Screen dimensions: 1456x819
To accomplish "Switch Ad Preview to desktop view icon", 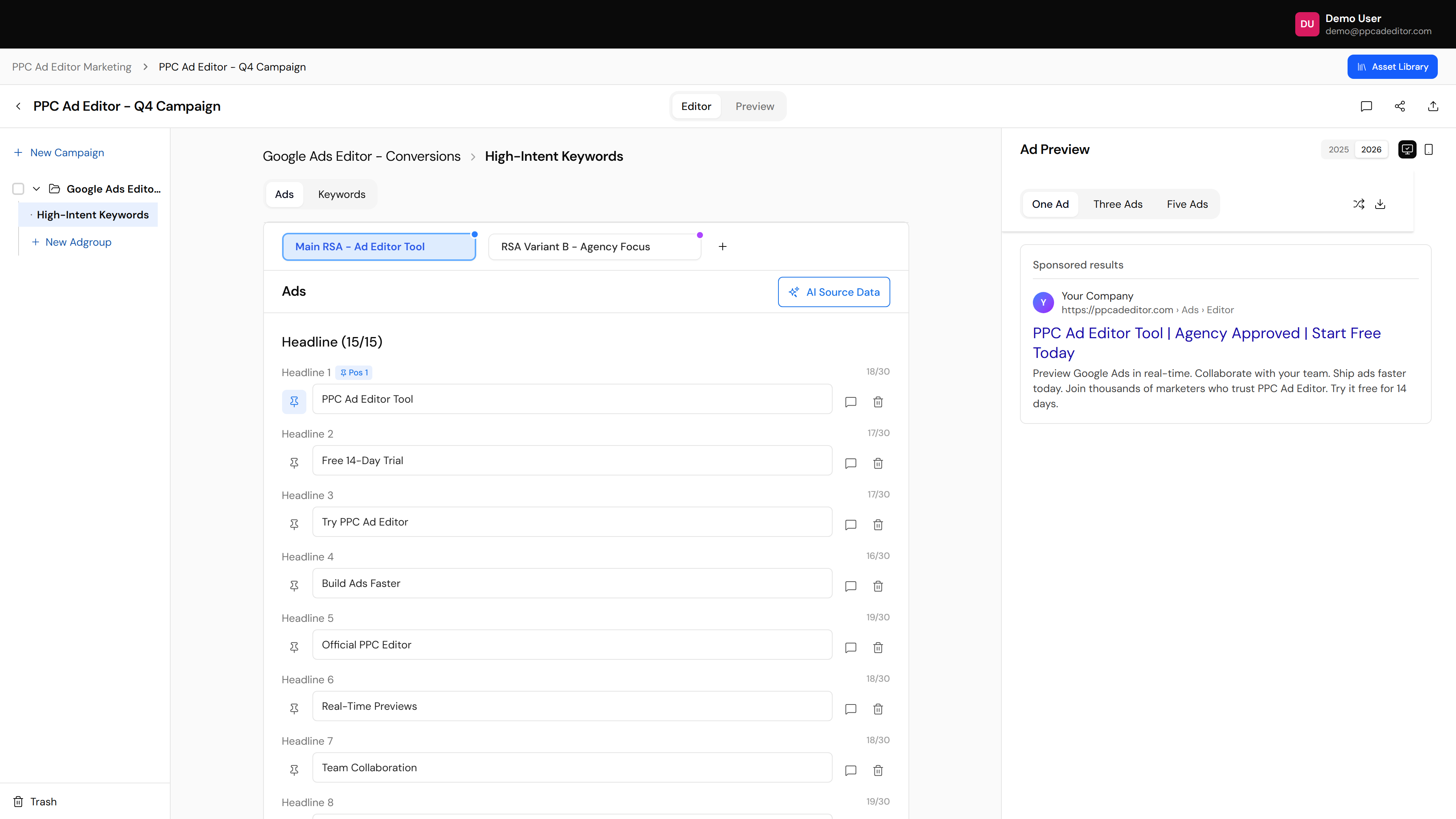I will 1407,149.
